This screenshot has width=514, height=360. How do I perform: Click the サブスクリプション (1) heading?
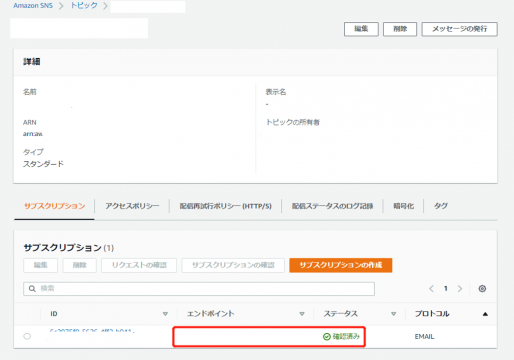pyautogui.click(x=69, y=248)
